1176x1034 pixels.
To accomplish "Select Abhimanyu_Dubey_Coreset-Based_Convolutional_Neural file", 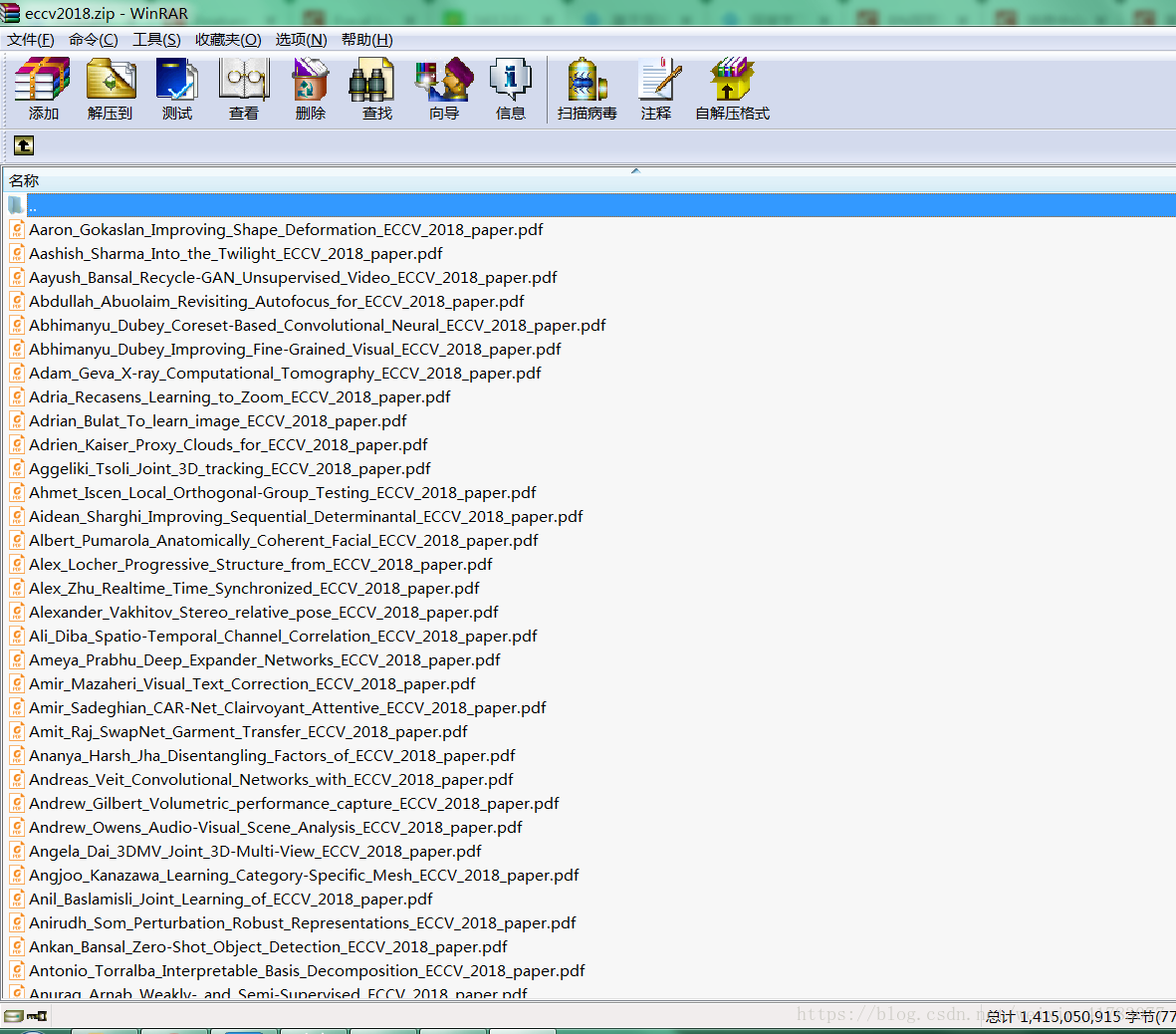I will [x=318, y=326].
